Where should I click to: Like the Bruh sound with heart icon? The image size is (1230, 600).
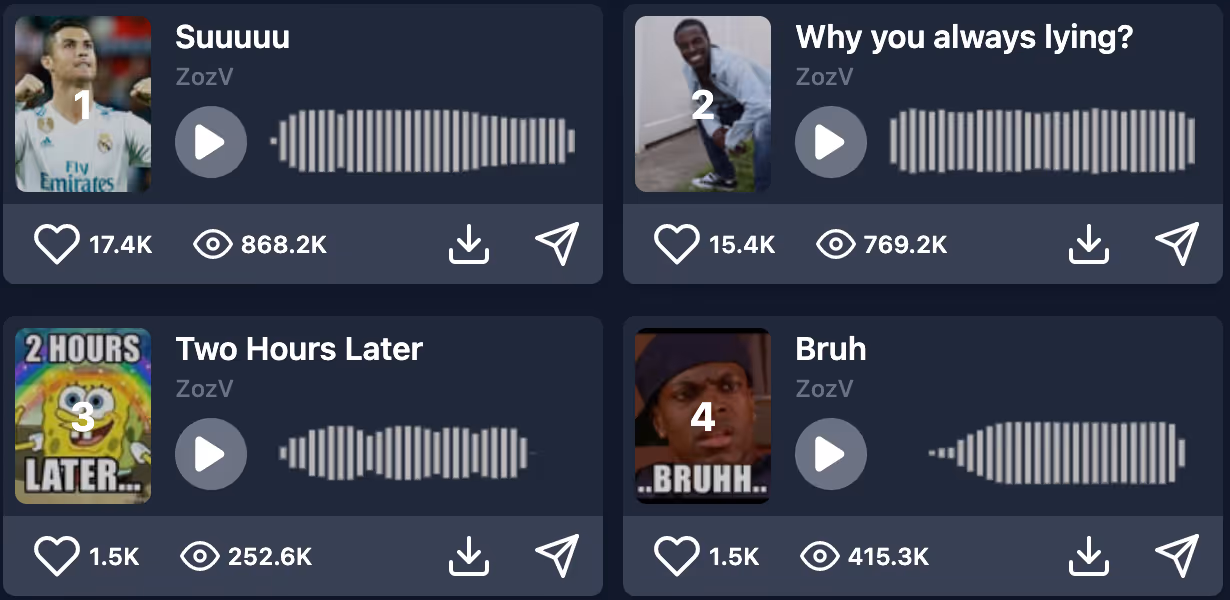point(676,556)
